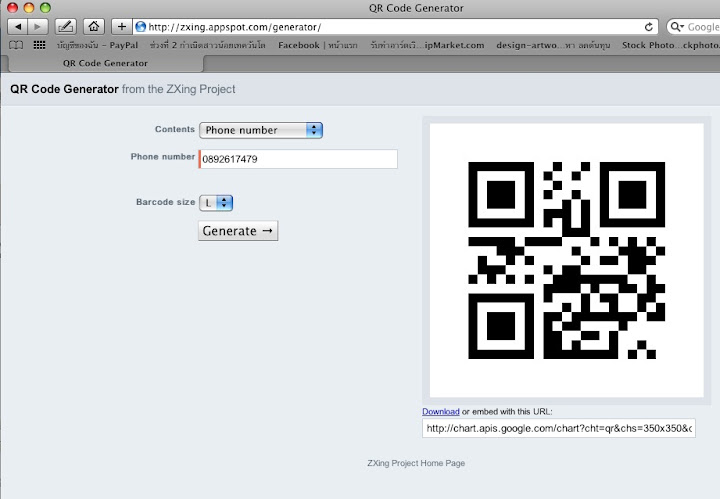The height and width of the screenshot is (499, 720).
Task: Open the ZXing Project Home Page link
Action: [416, 463]
